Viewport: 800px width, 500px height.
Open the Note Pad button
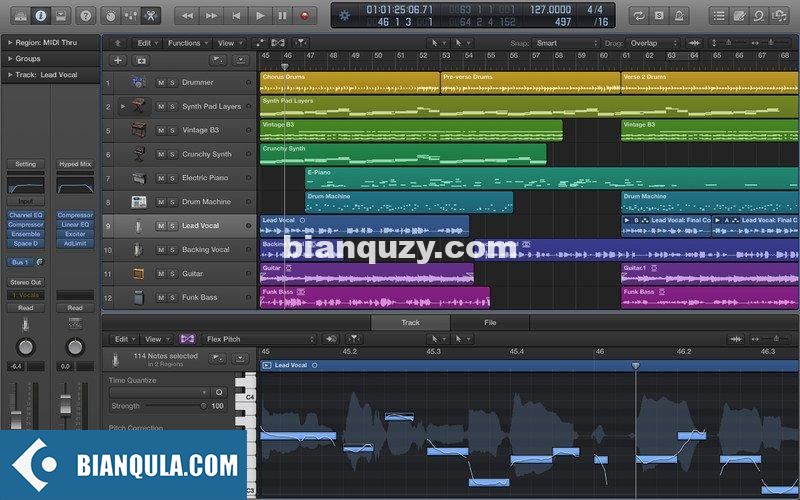[739, 16]
